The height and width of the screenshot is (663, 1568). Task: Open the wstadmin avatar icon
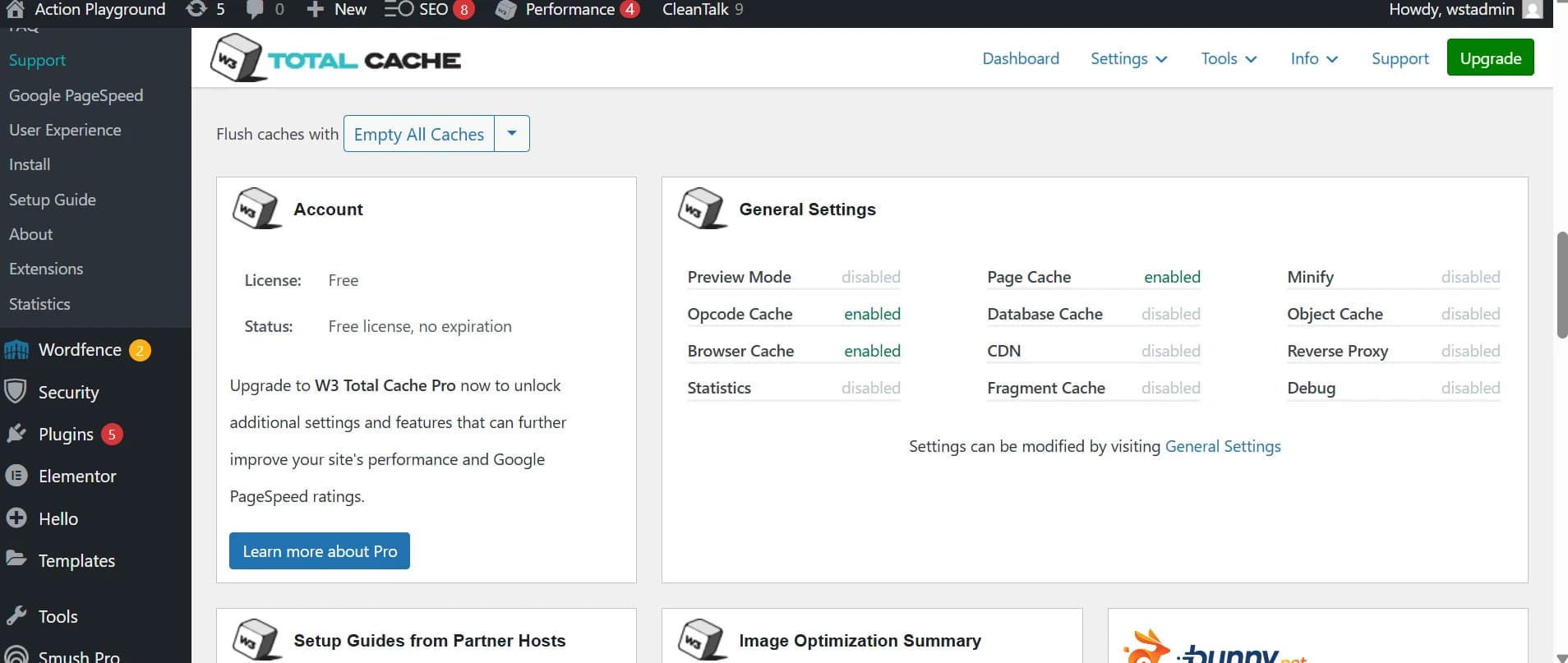click(1532, 9)
